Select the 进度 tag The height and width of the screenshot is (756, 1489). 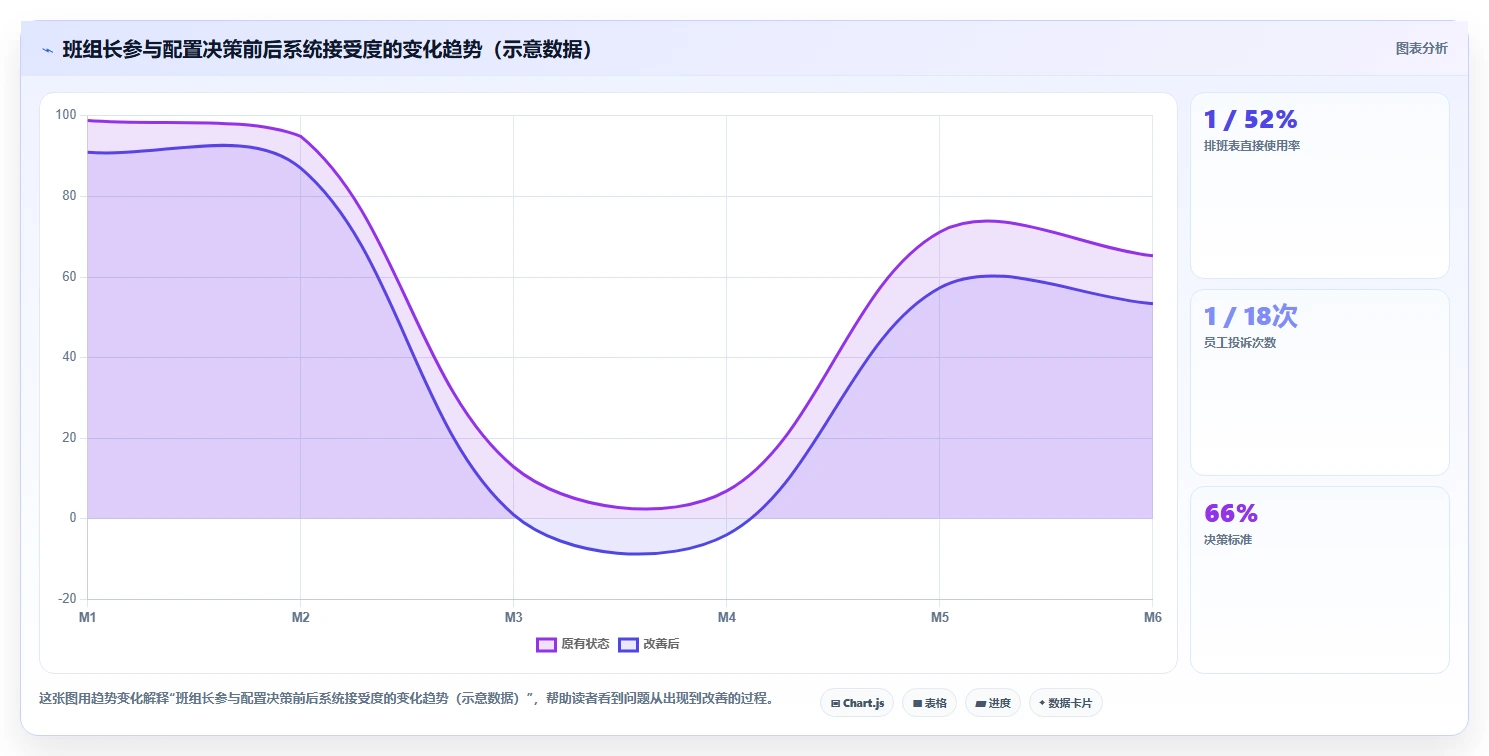pyautogui.click(x=993, y=703)
